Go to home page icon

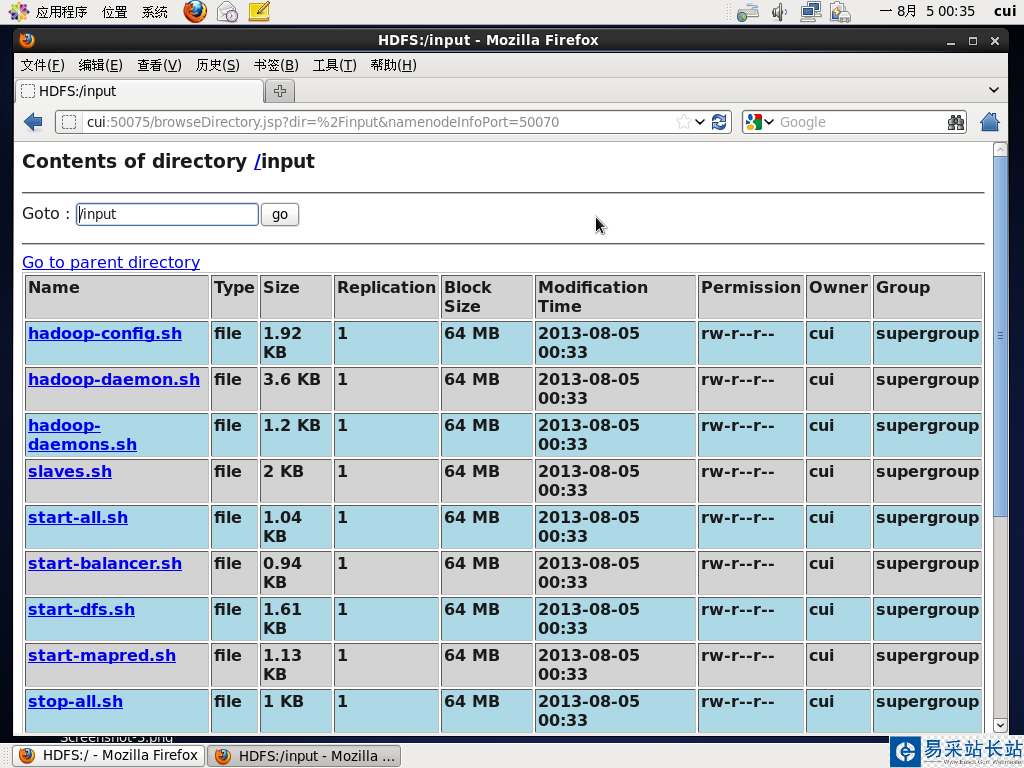tap(990, 121)
